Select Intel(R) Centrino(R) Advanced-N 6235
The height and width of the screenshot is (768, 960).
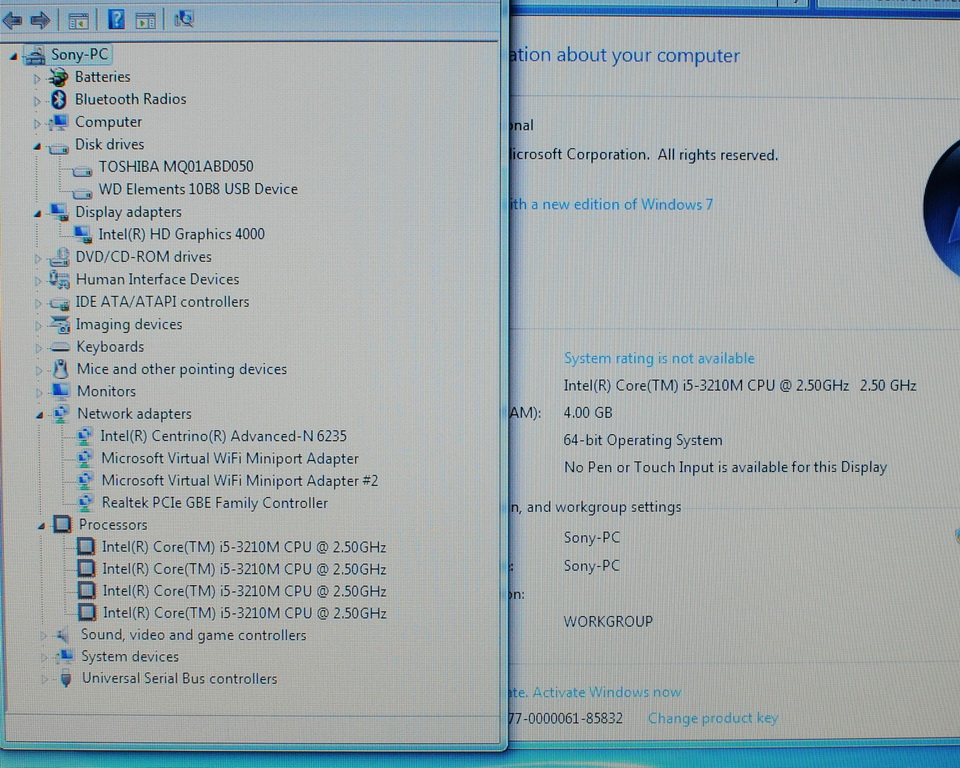click(x=223, y=436)
